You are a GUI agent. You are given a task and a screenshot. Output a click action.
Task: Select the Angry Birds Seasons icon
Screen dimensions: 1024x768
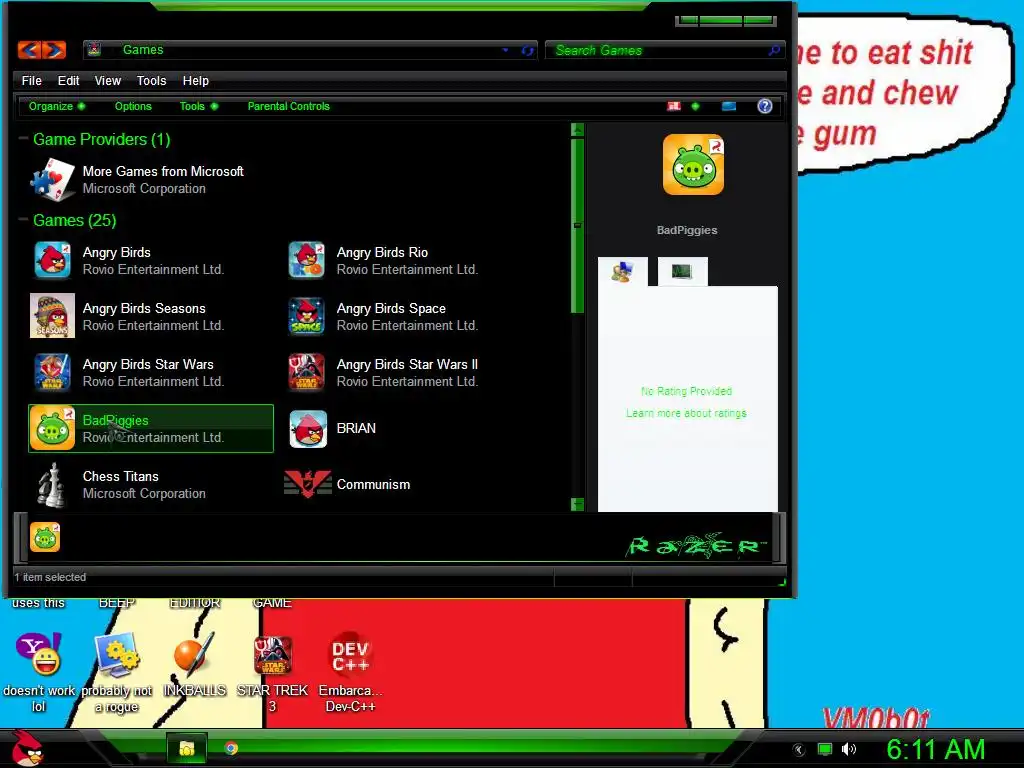coord(52,316)
